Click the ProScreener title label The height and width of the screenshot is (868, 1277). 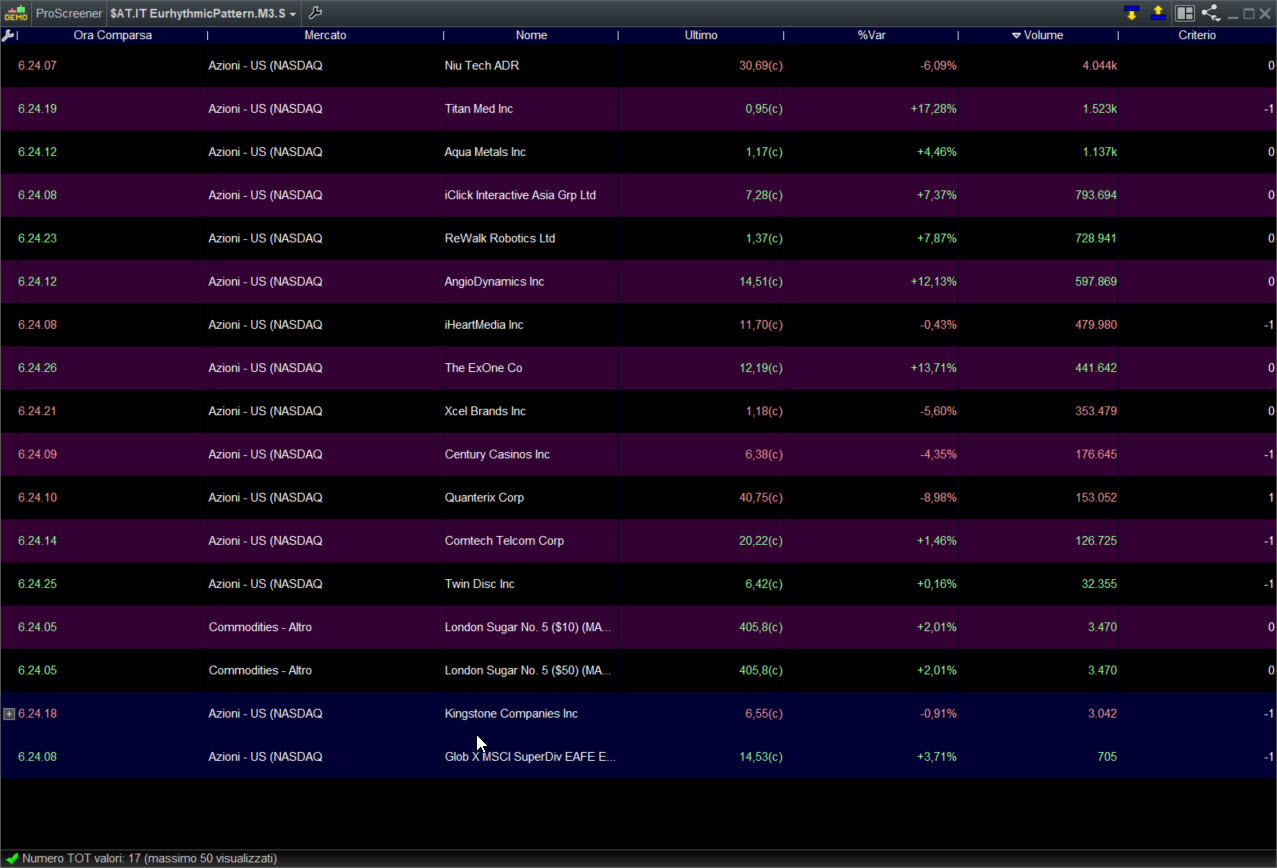69,14
